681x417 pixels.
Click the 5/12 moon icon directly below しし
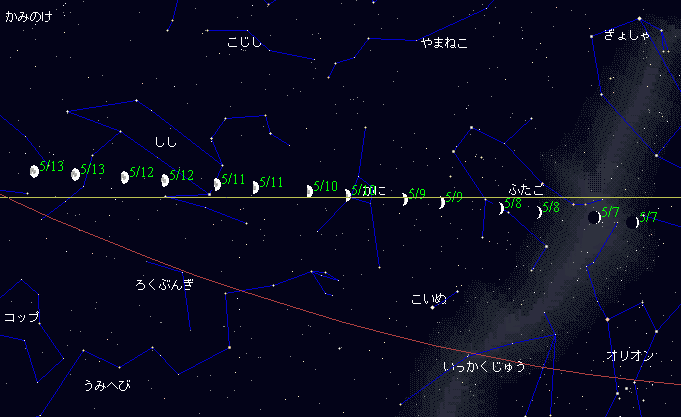(165, 180)
